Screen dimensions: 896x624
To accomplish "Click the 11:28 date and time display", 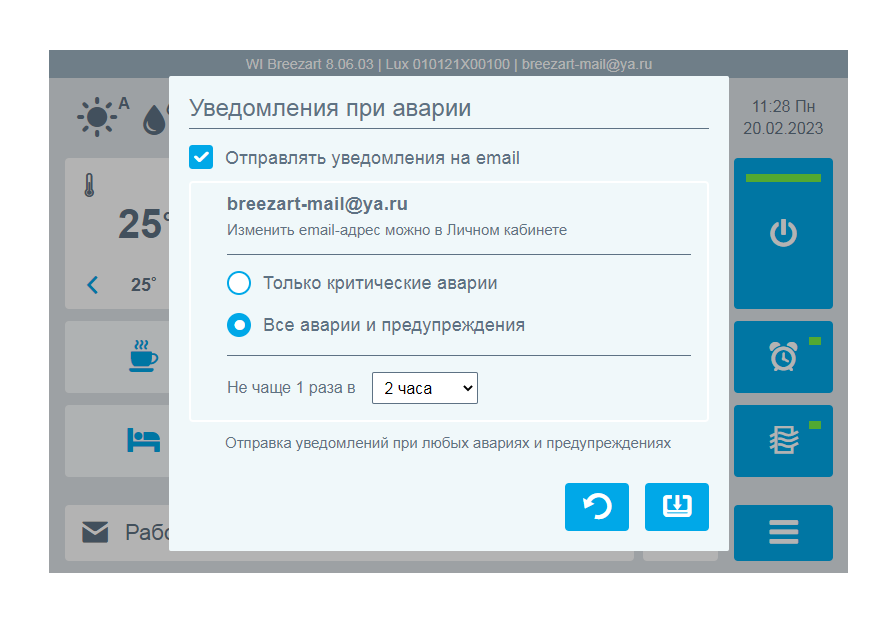I will (x=783, y=117).
